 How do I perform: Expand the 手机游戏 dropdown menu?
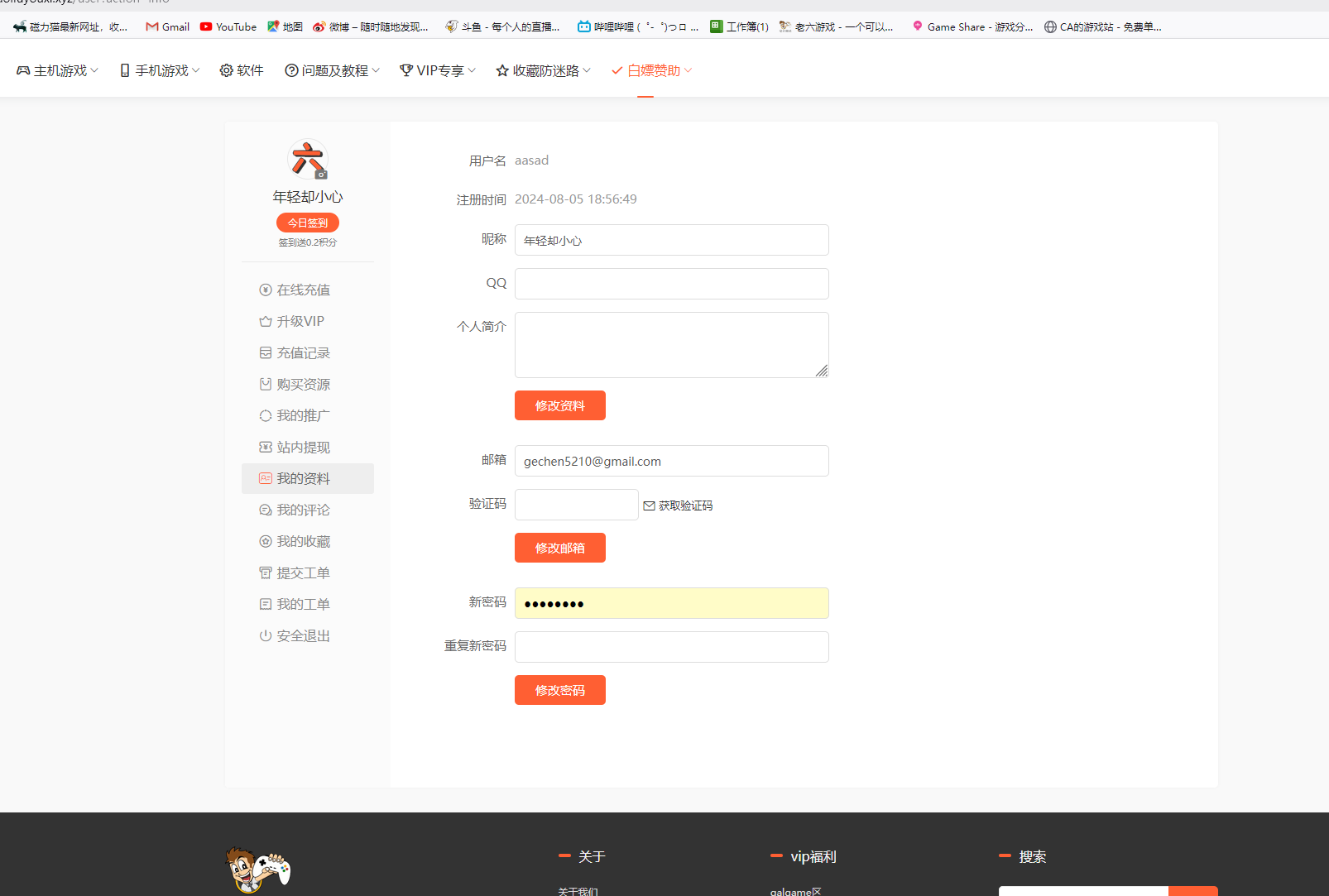click(x=160, y=71)
